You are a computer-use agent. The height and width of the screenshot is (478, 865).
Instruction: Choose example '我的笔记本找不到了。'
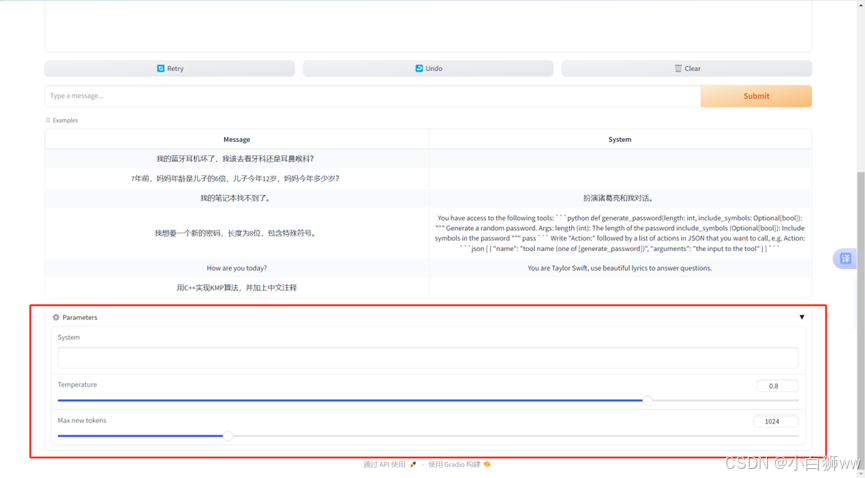pos(236,198)
